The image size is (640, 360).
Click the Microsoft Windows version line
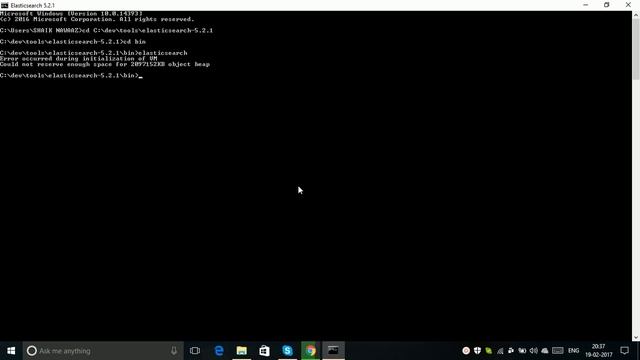71,13
